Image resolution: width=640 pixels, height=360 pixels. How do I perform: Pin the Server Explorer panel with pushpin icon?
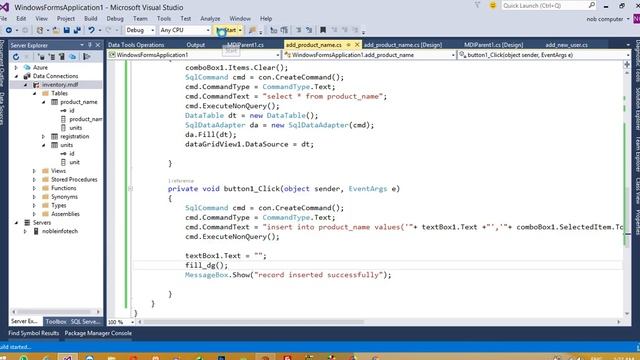(90, 45)
